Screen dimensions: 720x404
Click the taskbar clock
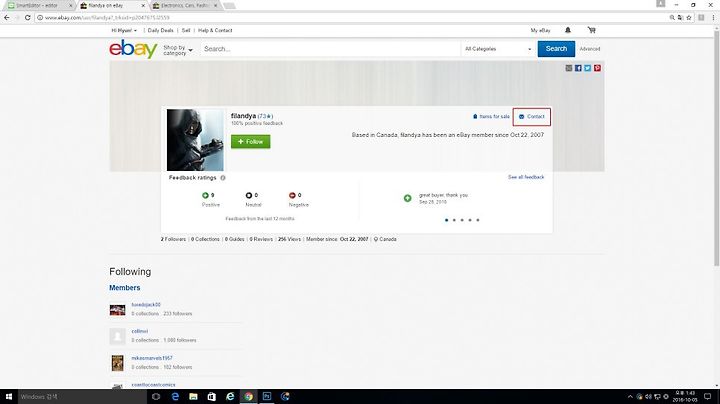coord(685,397)
